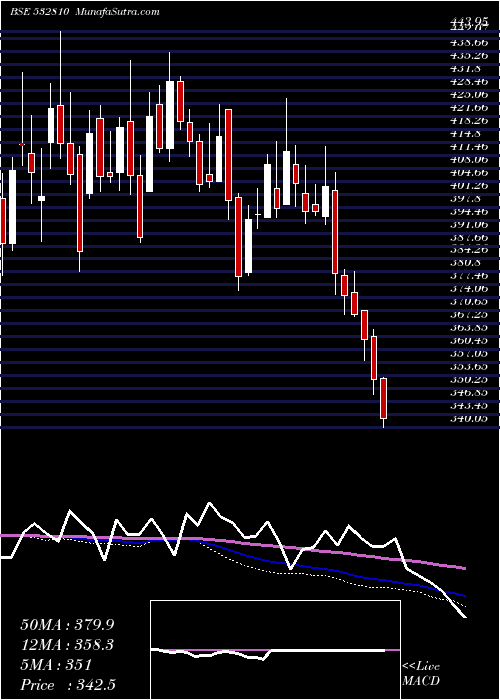The width and height of the screenshot is (500, 700).
Task: Click the <<Live MACD label
Action: click(x=421, y=674)
